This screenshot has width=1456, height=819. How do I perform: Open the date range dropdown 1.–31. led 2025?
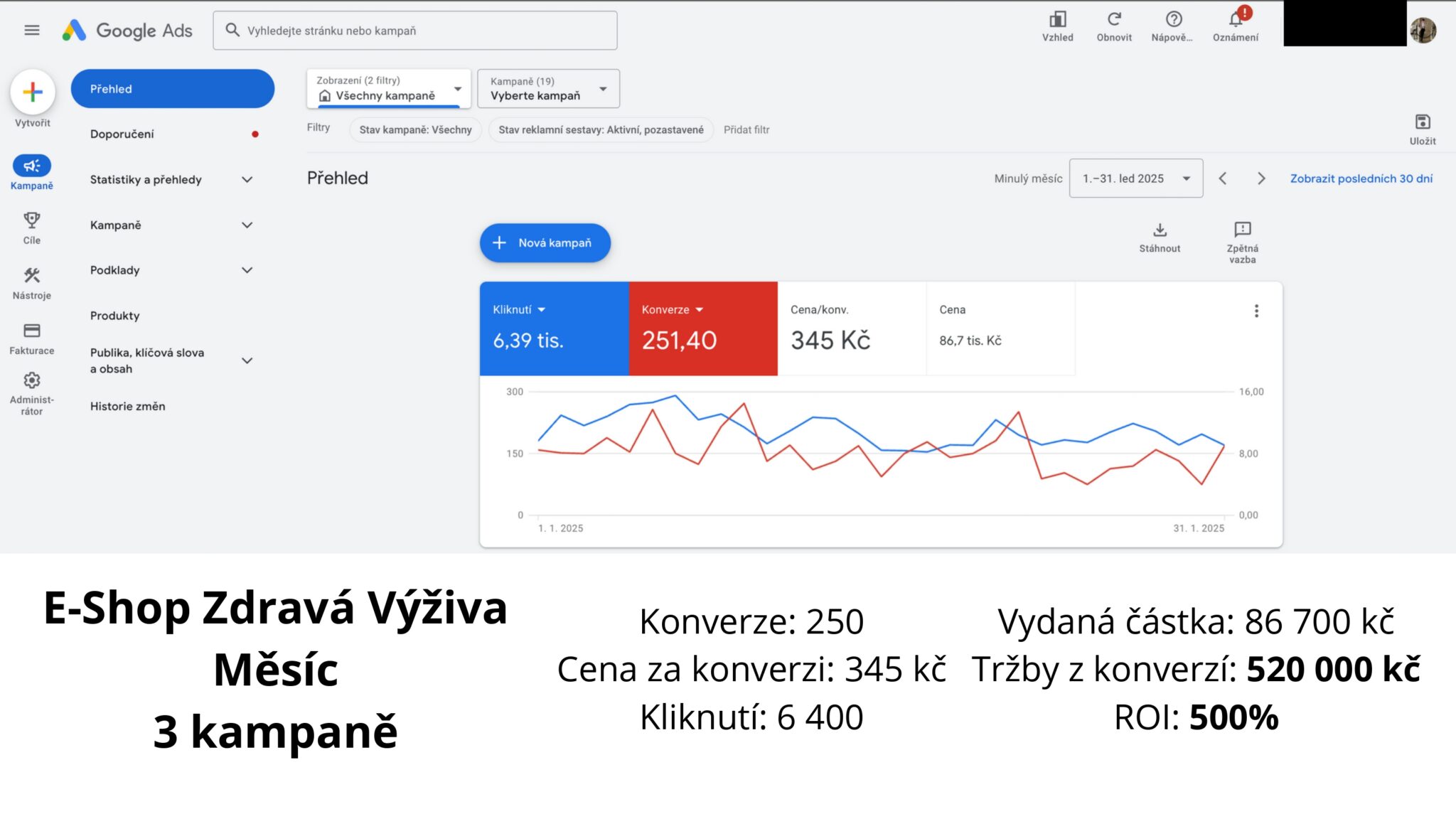click(1136, 178)
